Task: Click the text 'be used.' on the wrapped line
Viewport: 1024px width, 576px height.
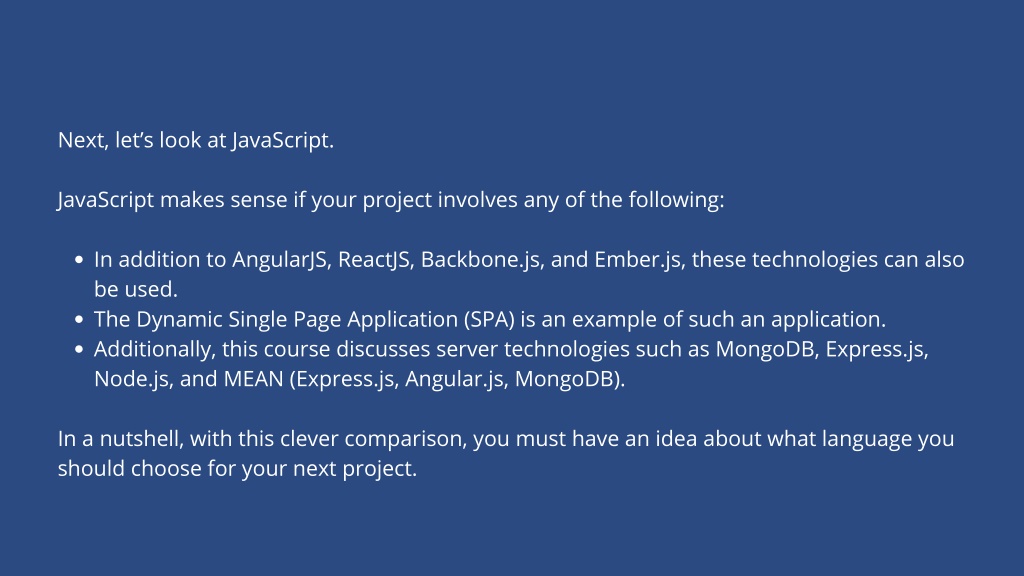Action: coord(136,289)
